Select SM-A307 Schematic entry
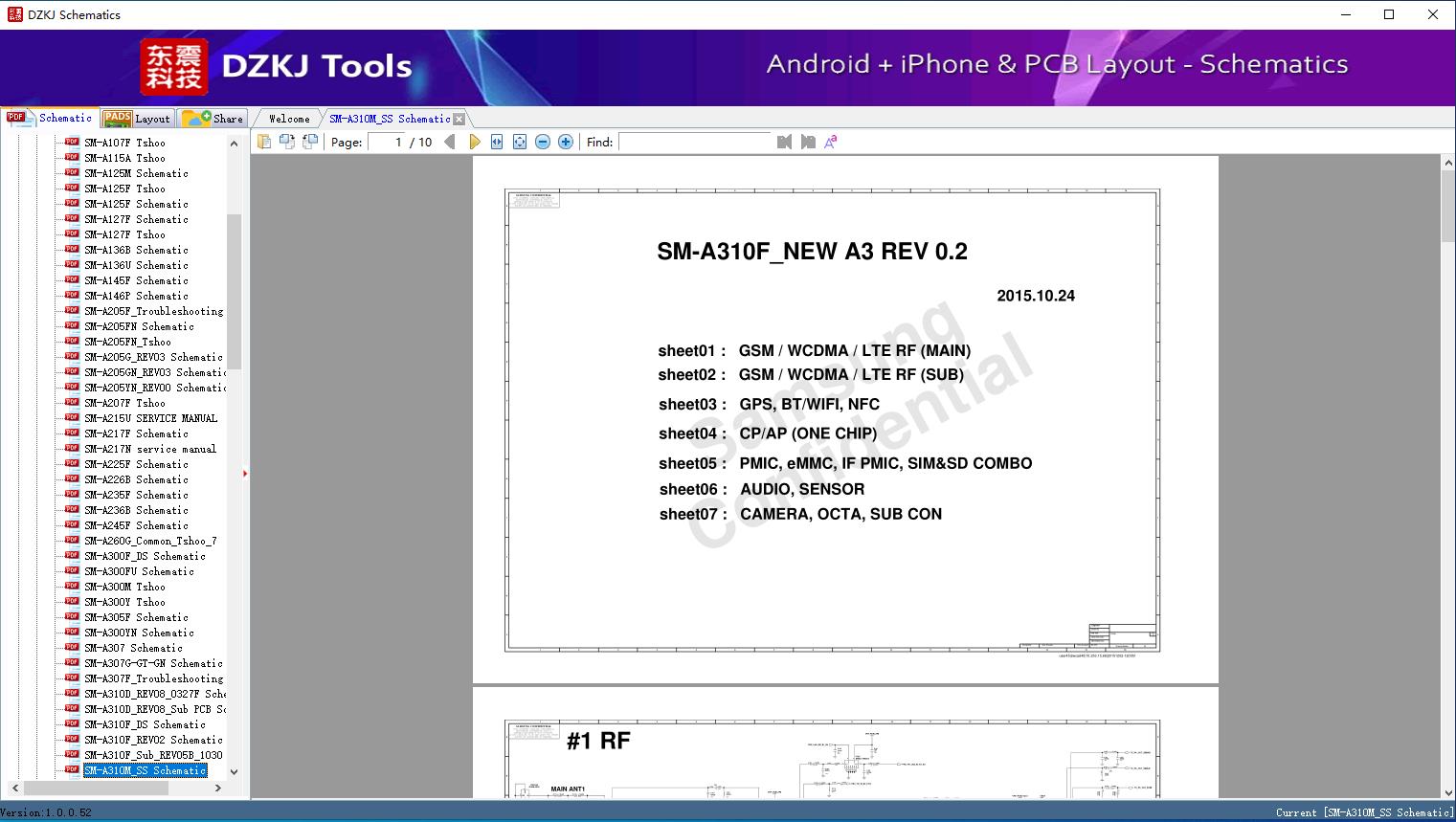The width and height of the screenshot is (1456, 822). point(133,648)
